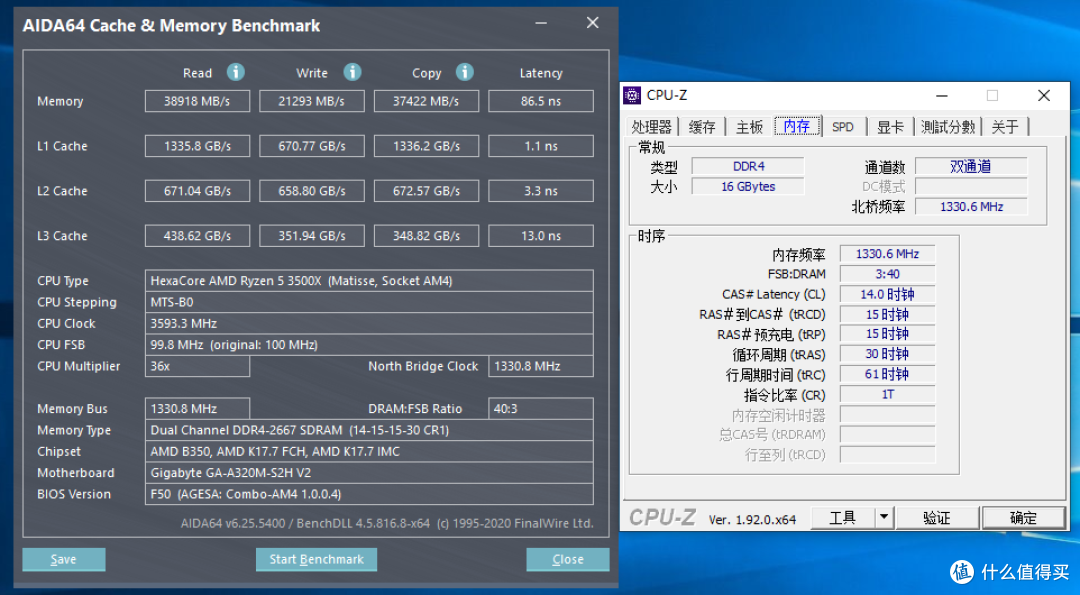Click the Memory Write value 21293 MB/s

coord(311,101)
